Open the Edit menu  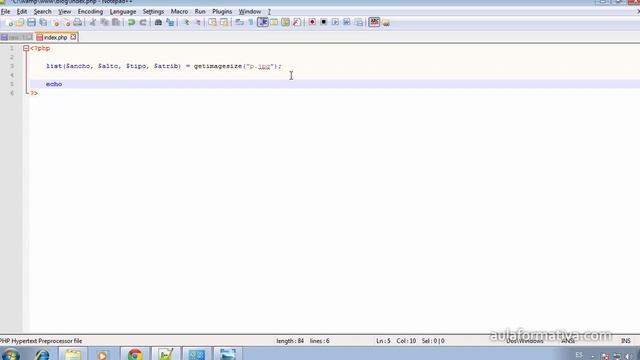(22, 11)
